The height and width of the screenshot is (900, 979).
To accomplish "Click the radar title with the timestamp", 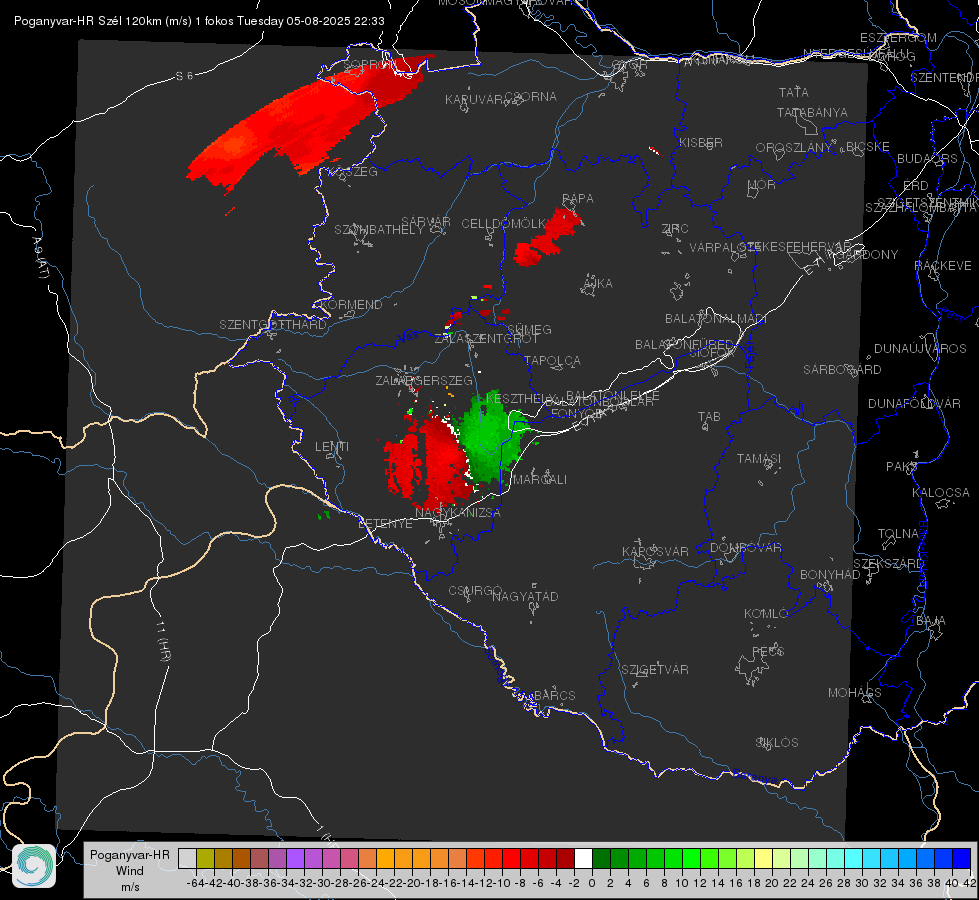I will pos(199,21).
